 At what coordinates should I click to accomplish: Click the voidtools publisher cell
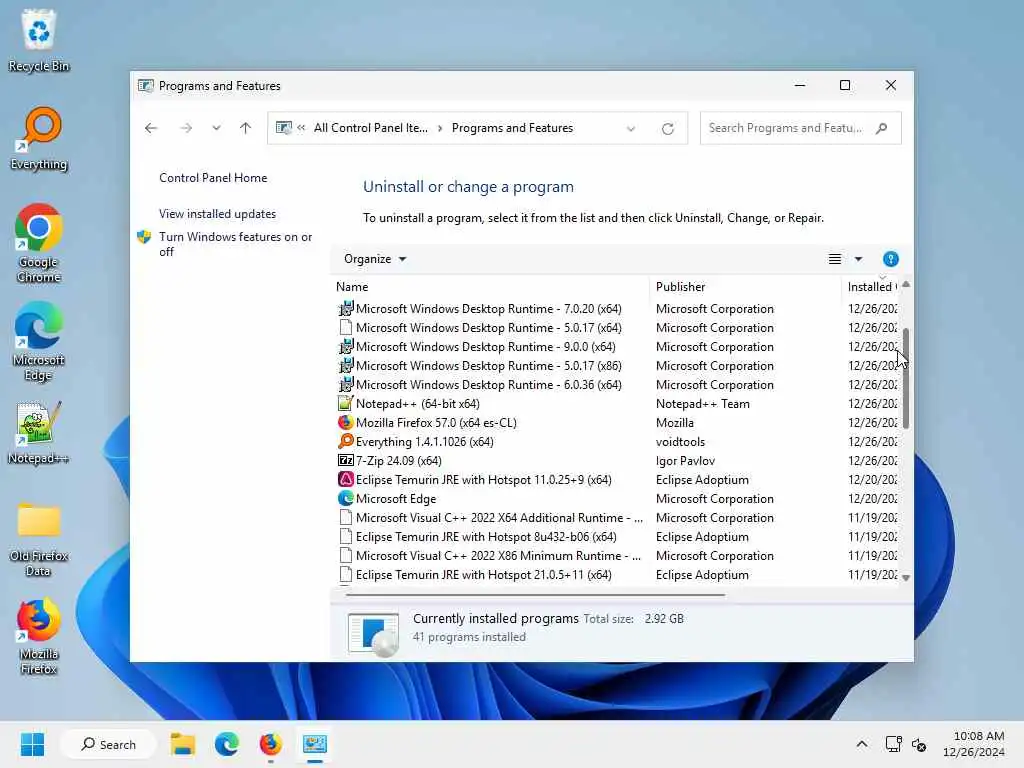pyautogui.click(x=680, y=441)
